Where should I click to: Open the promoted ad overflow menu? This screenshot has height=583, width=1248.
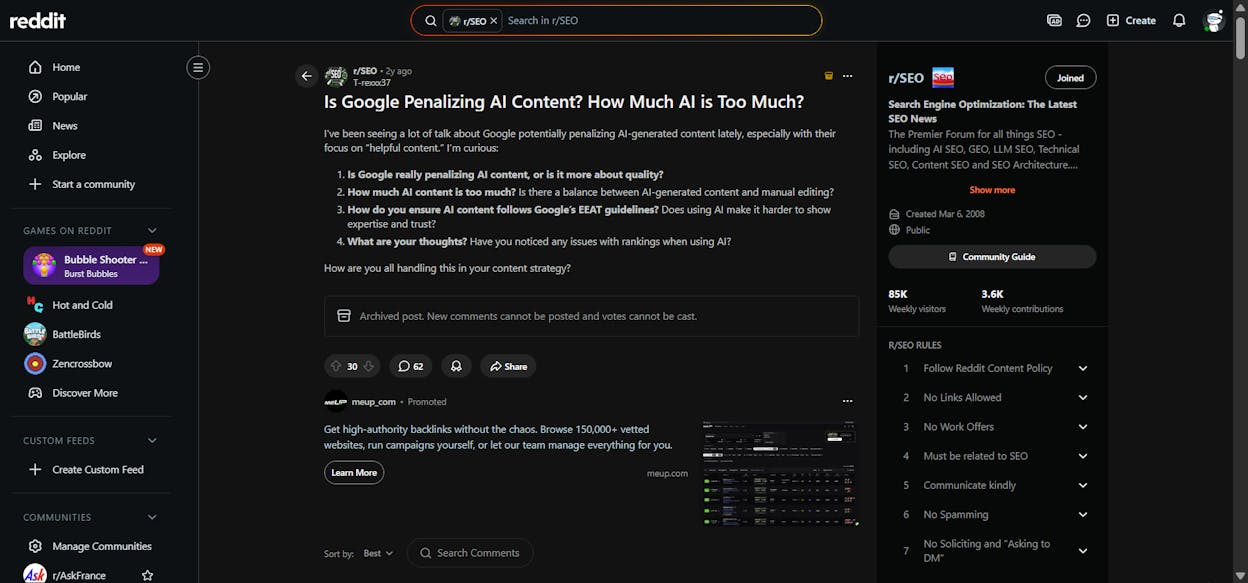(x=848, y=401)
